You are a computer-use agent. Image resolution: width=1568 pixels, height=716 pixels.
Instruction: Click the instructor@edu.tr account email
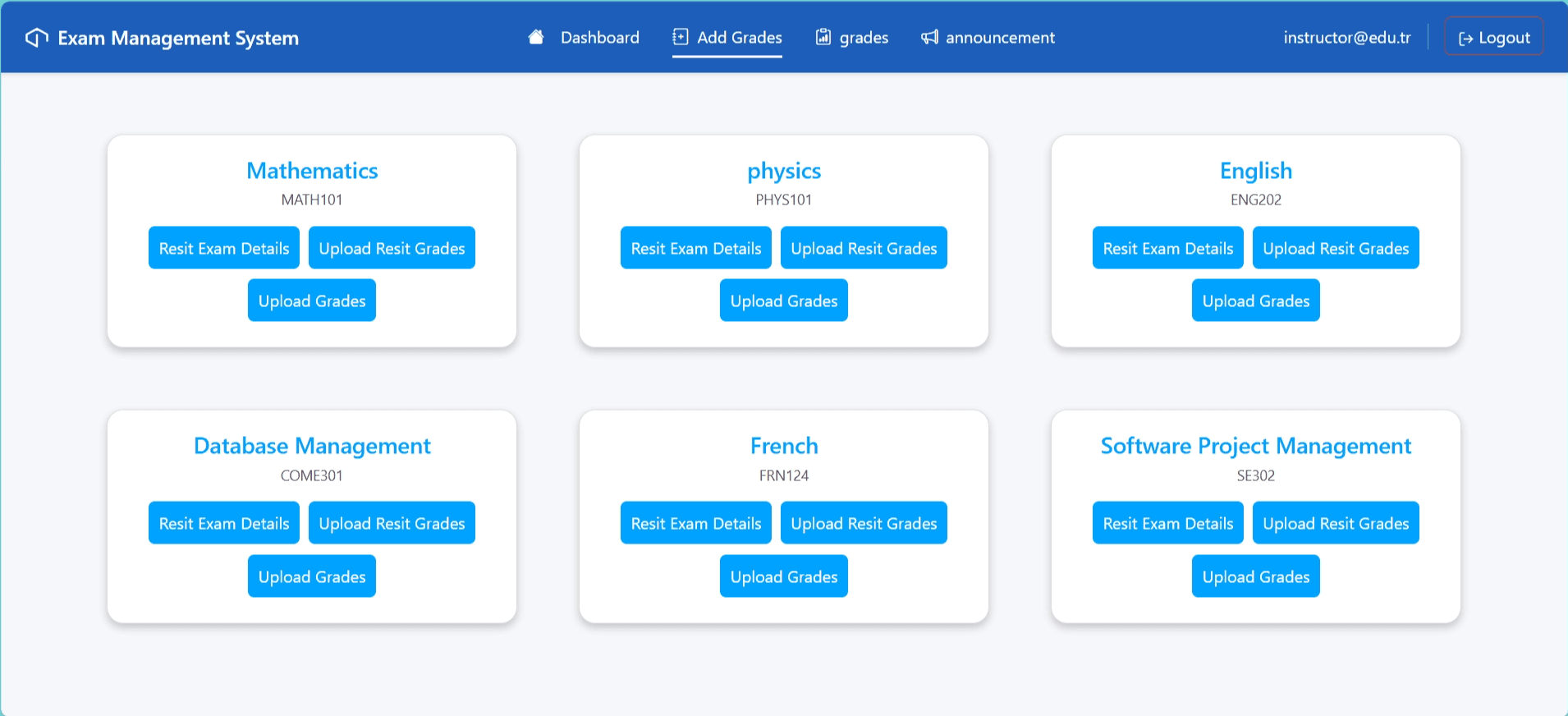point(1347,37)
